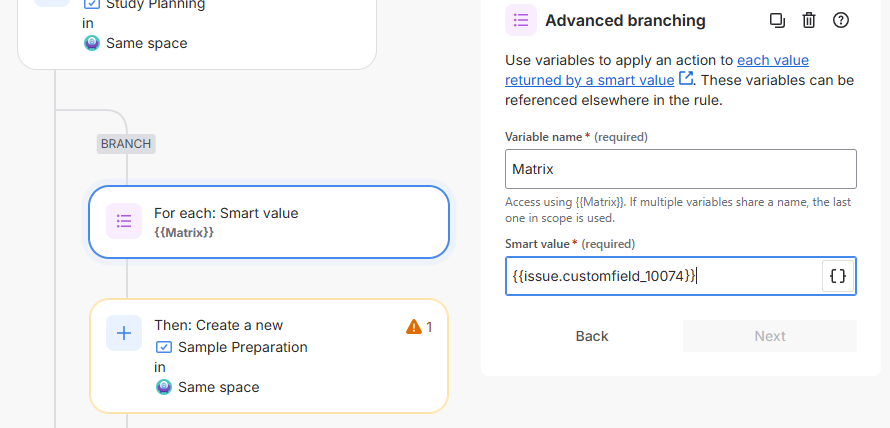The height and width of the screenshot is (428, 890).
Task: Open the external link icon after smart value
Action: [686, 79]
